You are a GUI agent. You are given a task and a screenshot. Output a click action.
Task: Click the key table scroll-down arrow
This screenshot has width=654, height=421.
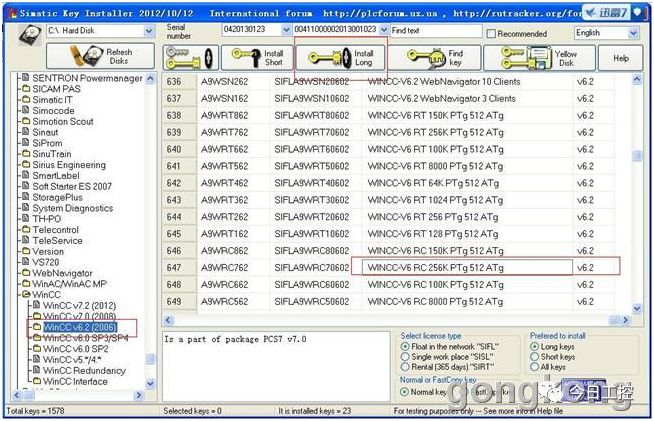tap(637, 309)
